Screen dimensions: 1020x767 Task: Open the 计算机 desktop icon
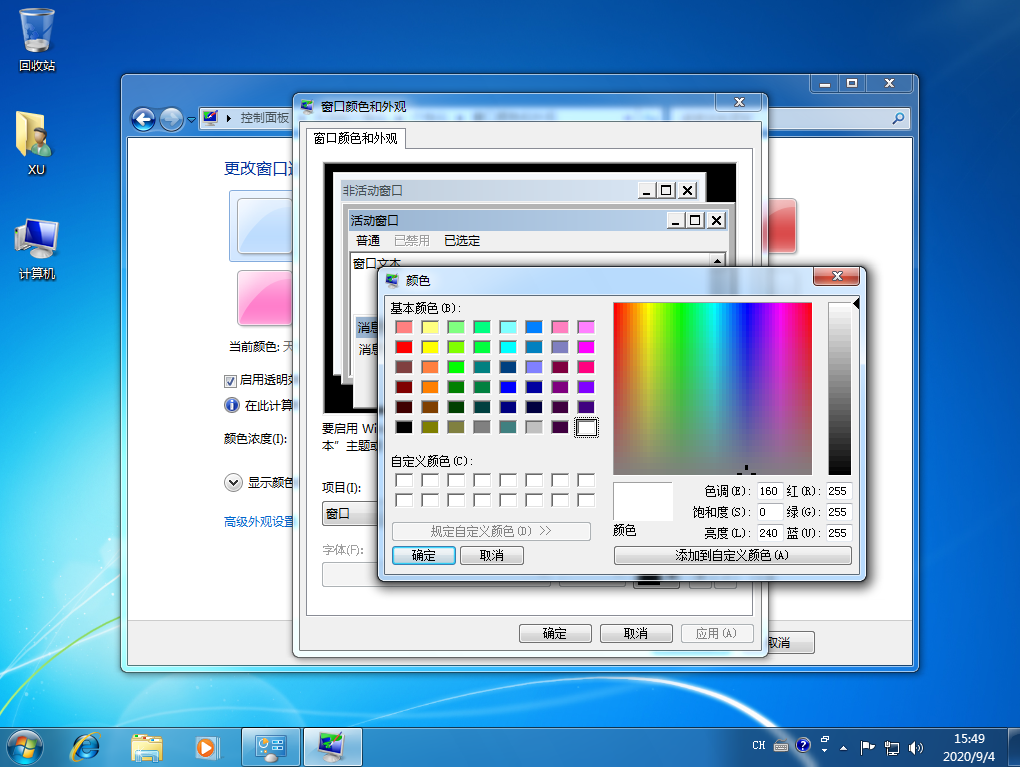click(x=36, y=247)
